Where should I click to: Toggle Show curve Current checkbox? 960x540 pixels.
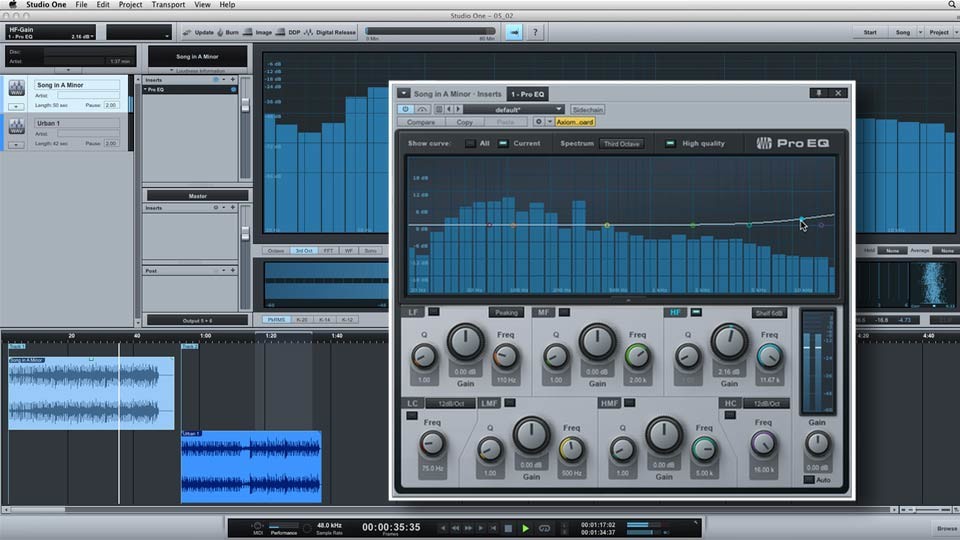[503, 143]
